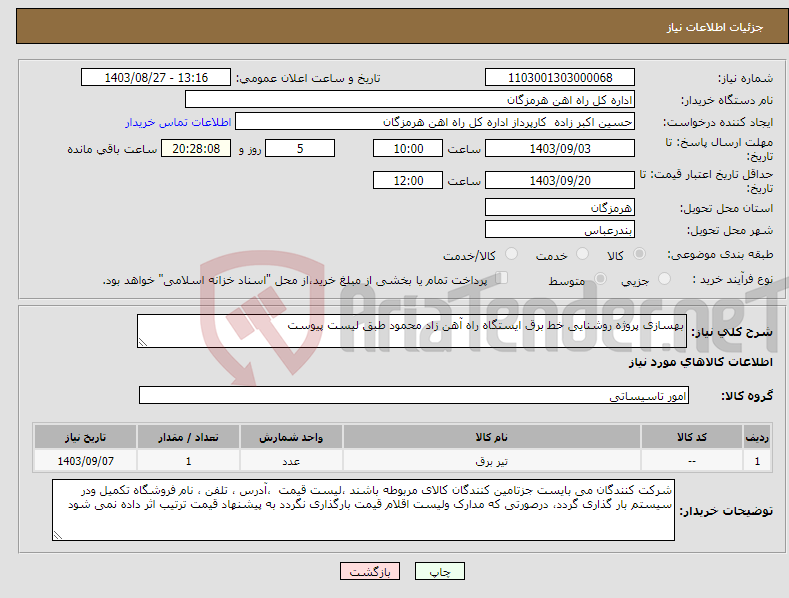789x598 pixels.
Task: Click the buyer notes text area
Action: point(363,510)
